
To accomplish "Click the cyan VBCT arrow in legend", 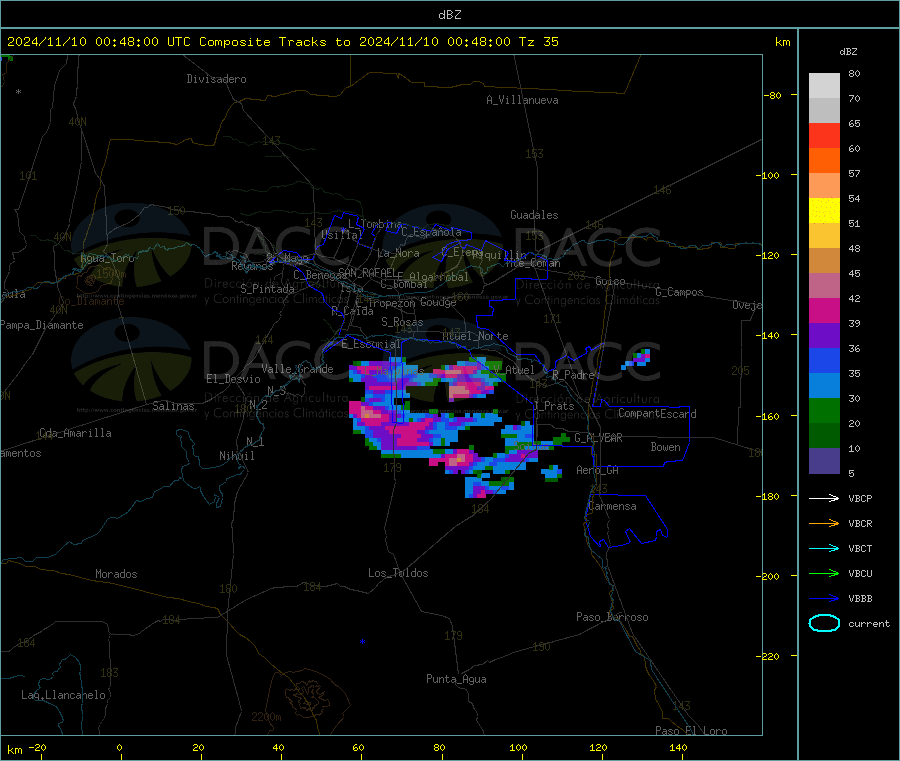I will click(x=824, y=548).
